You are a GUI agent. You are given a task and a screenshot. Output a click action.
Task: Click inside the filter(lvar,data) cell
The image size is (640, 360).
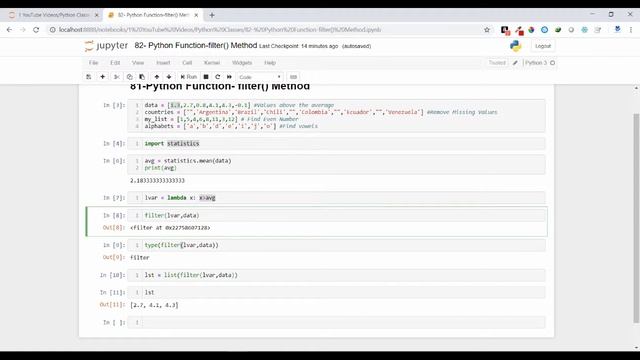point(336,215)
